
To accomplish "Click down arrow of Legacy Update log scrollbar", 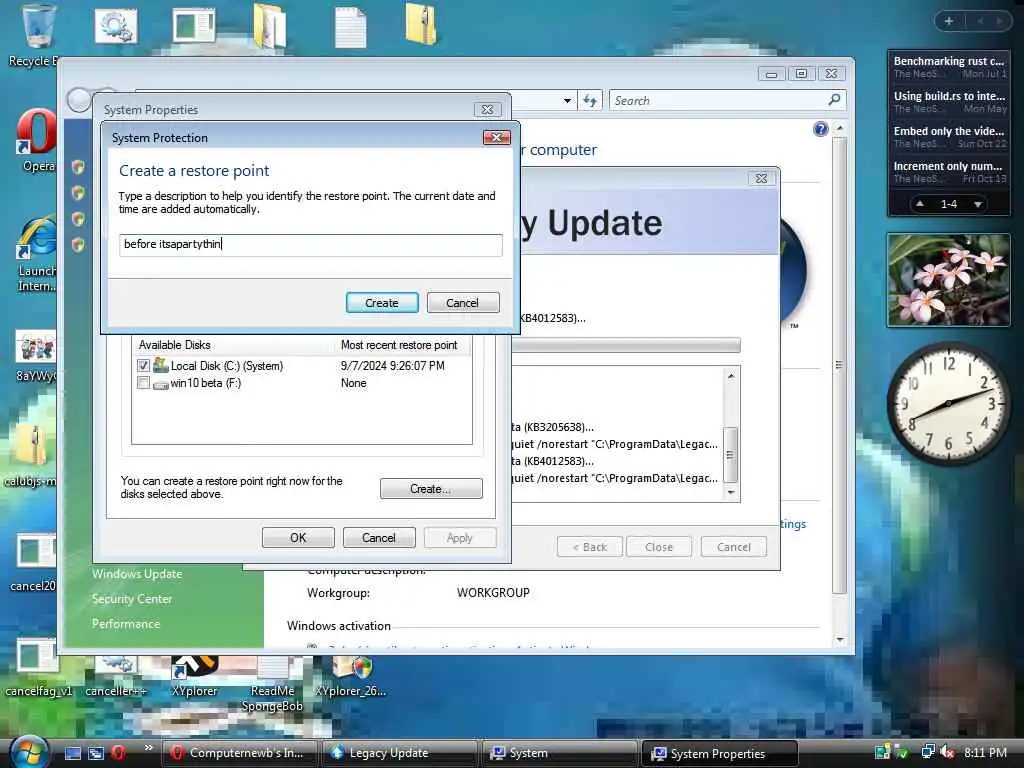I will tap(731, 492).
